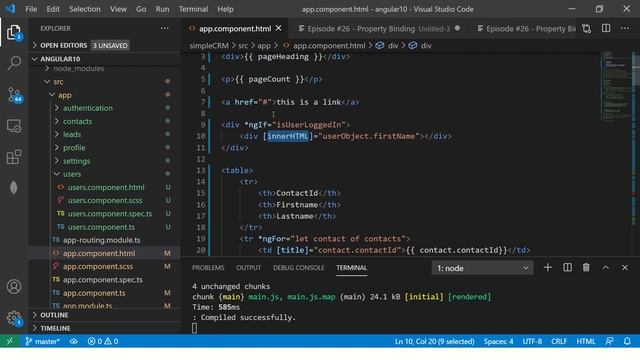The width and height of the screenshot is (640, 360).
Task: Click the remote window indicator in status bar
Action: coord(9,341)
